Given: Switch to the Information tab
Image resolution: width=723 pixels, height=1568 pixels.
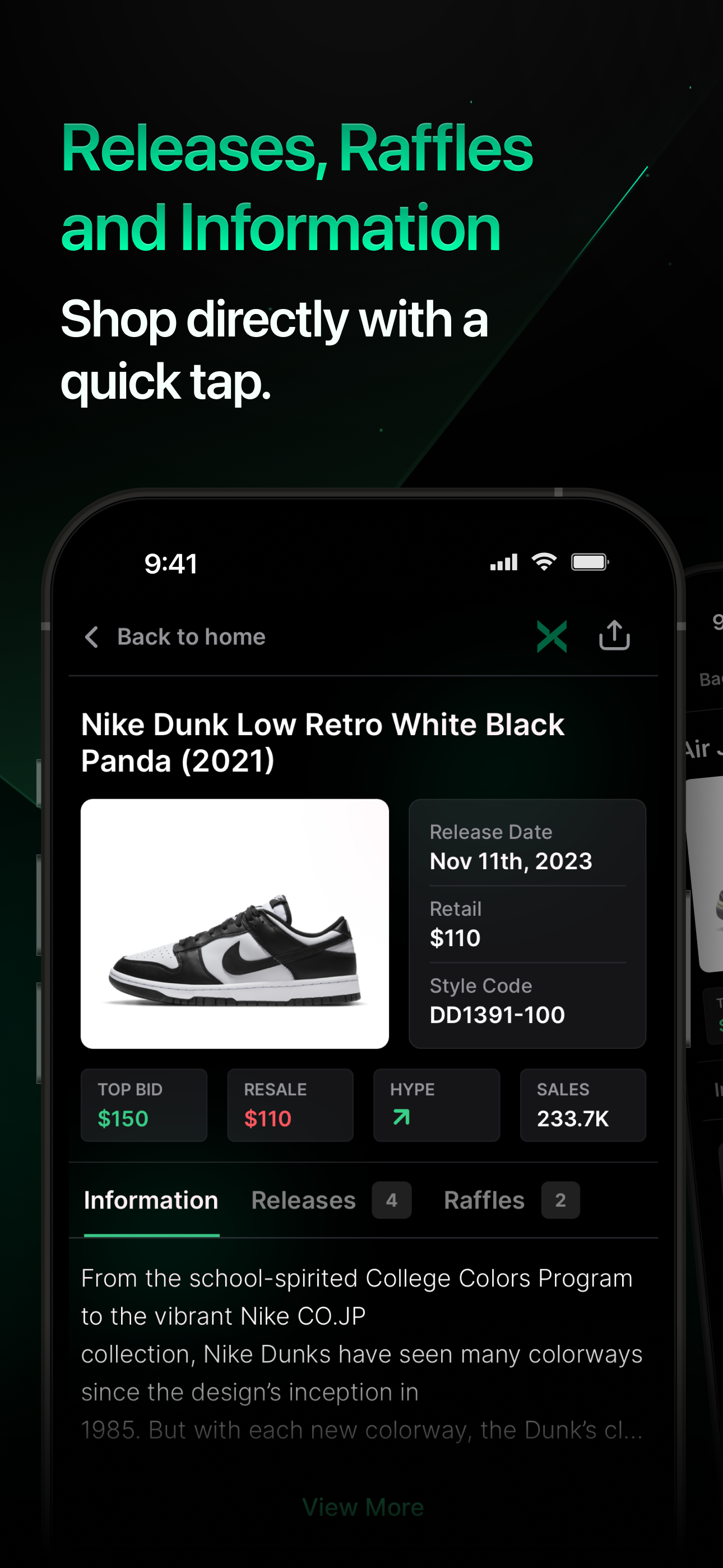Looking at the screenshot, I should pos(151,1200).
